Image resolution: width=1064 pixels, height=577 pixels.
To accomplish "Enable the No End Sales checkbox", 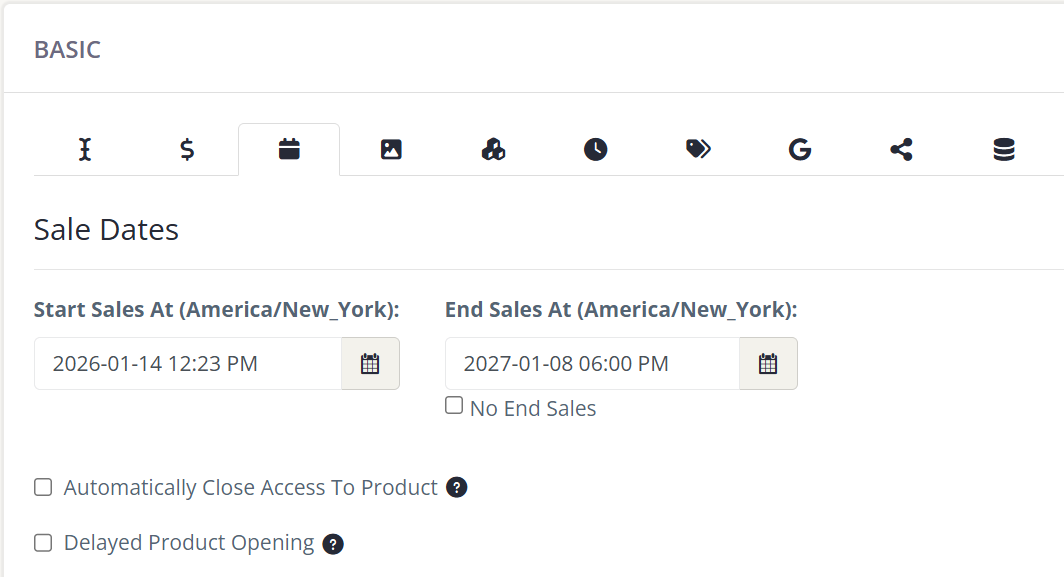I will coord(453,404).
